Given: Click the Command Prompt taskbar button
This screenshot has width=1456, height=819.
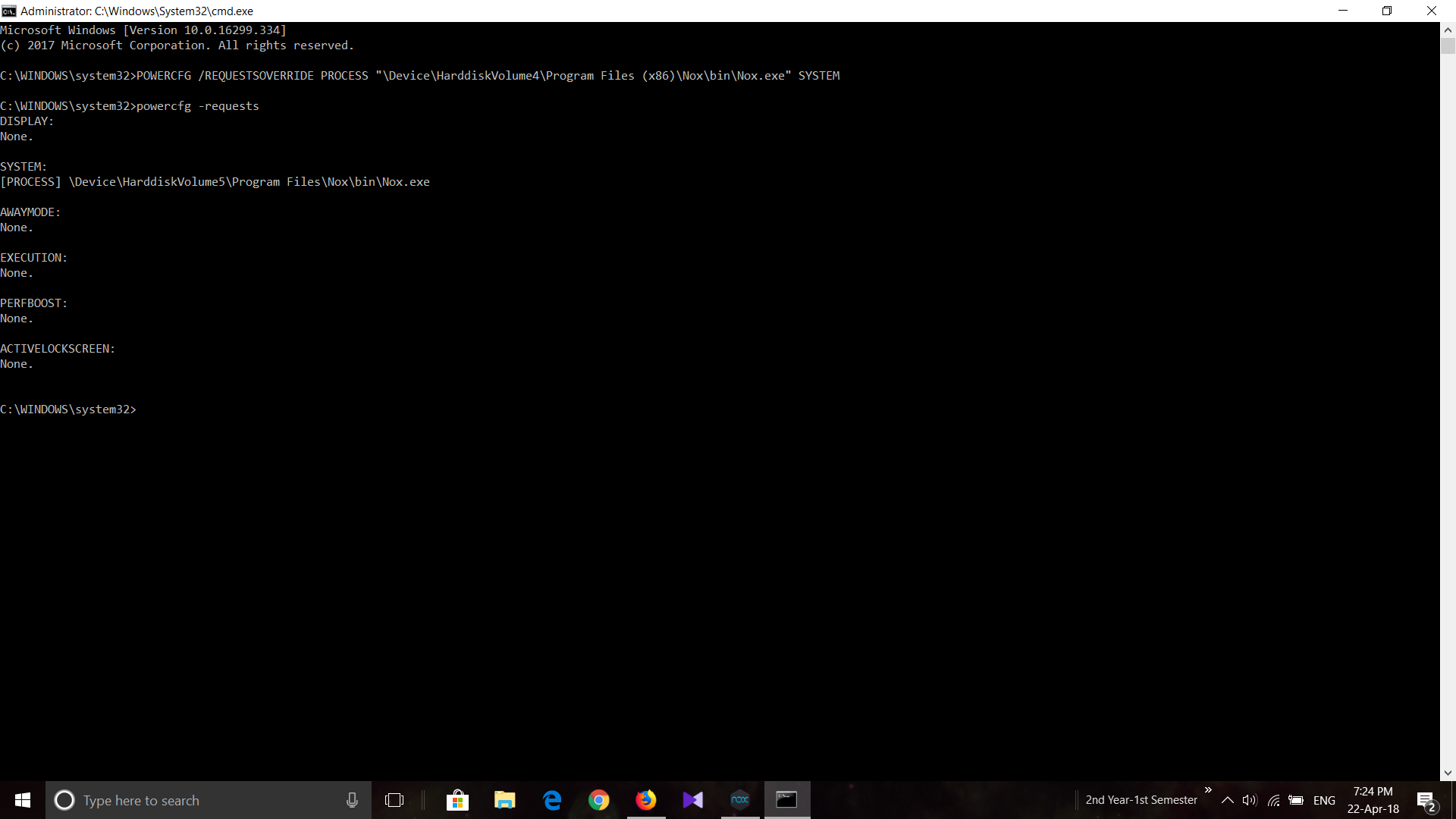Looking at the screenshot, I should 787,800.
